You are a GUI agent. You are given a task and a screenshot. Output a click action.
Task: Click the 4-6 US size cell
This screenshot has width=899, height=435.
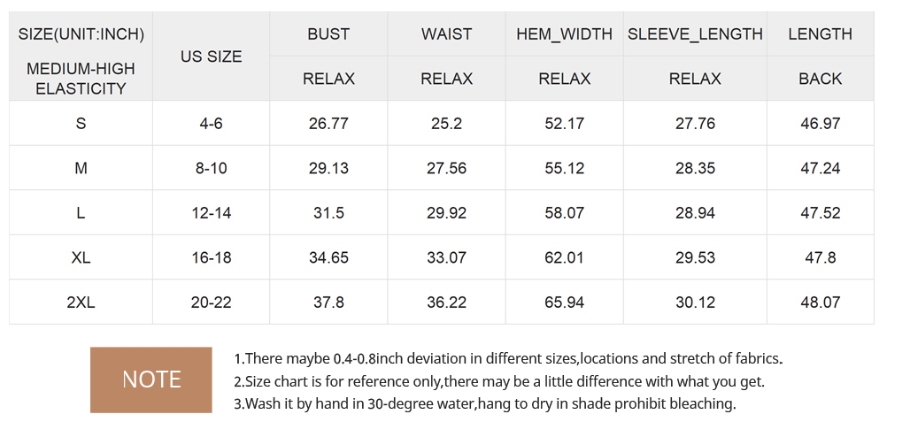click(211, 123)
